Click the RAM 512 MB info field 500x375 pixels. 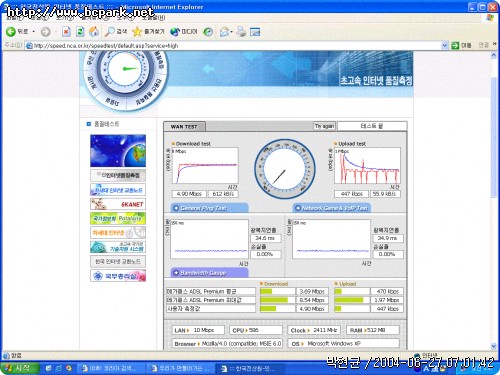pyautogui.click(x=373, y=330)
